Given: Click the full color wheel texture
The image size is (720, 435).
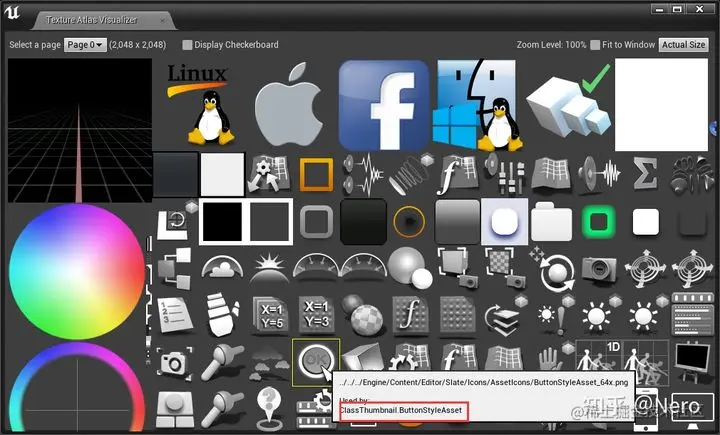Looking at the screenshot, I should pyautogui.click(x=77, y=271).
